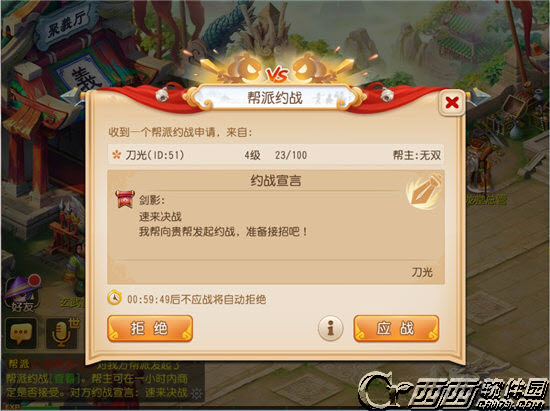Click the countdown clock icon
Image resolution: width=550 pixels, height=411 pixels.
pos(114,298)
